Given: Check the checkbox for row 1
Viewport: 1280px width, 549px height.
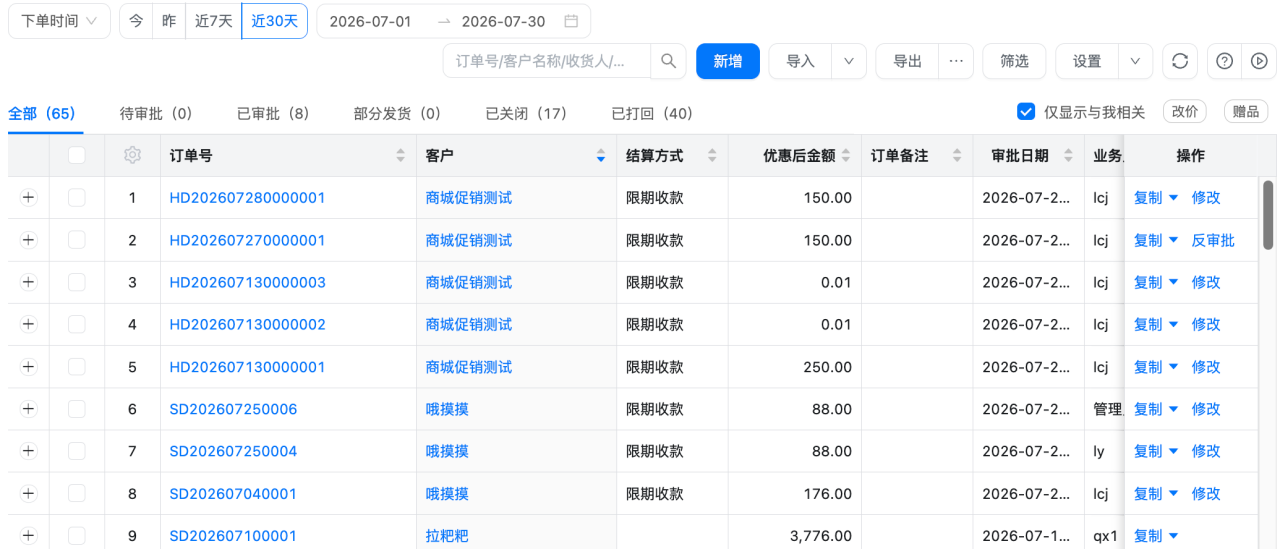Looking at the screenshot, I should [77, 198].
